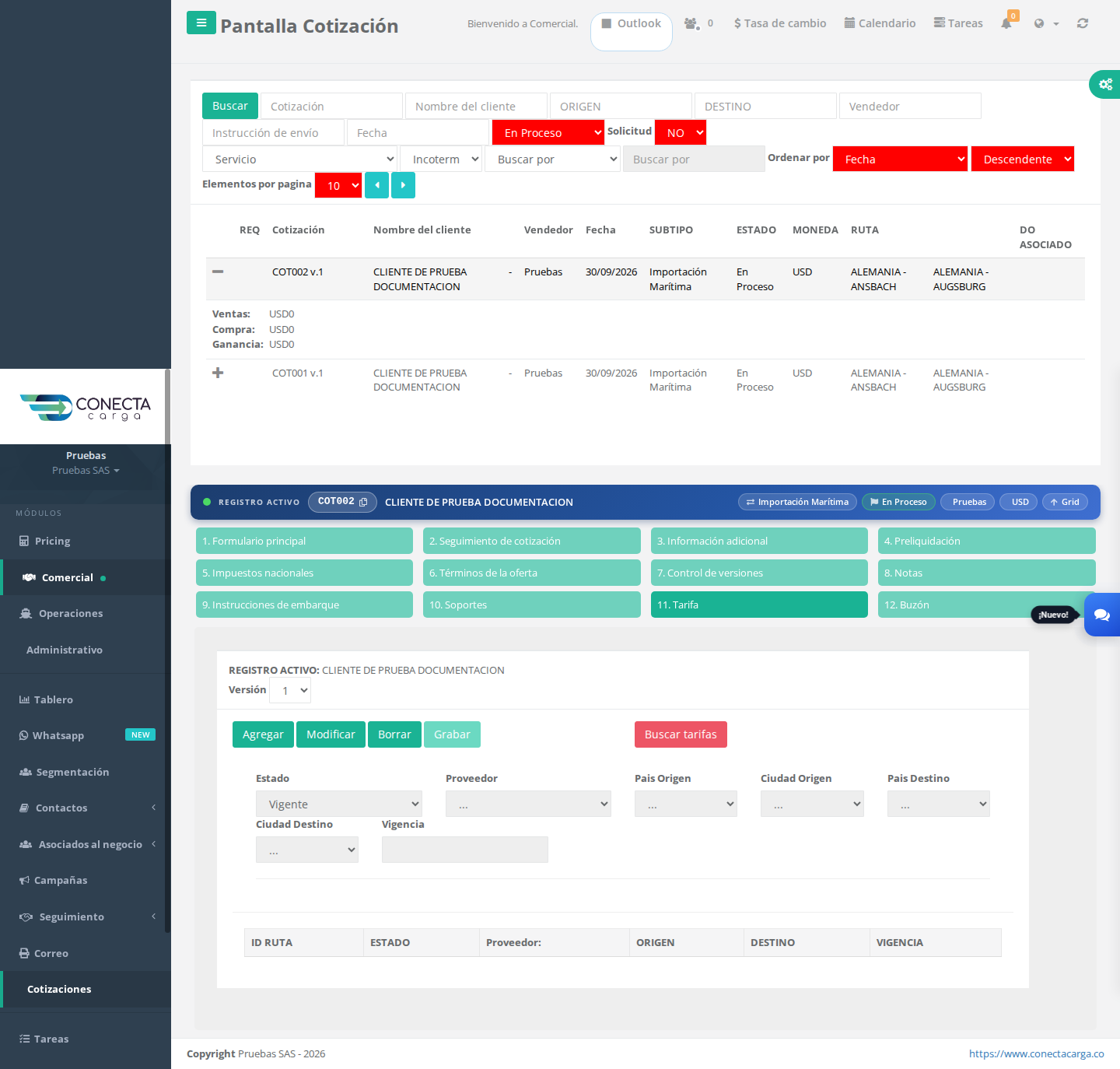Open the Ordenar por Fecha dropdown
Viewport: 1120px width, 1069px height.
(x=900, y=159)
